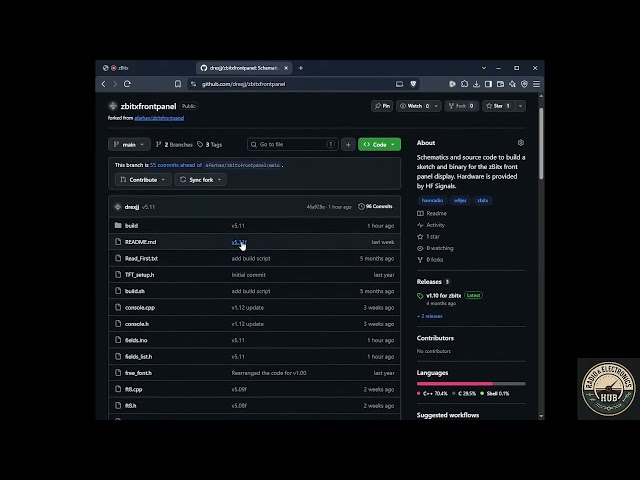Click the Leo AI star icon
Screen dimensions: 640x480
[512, 84]
